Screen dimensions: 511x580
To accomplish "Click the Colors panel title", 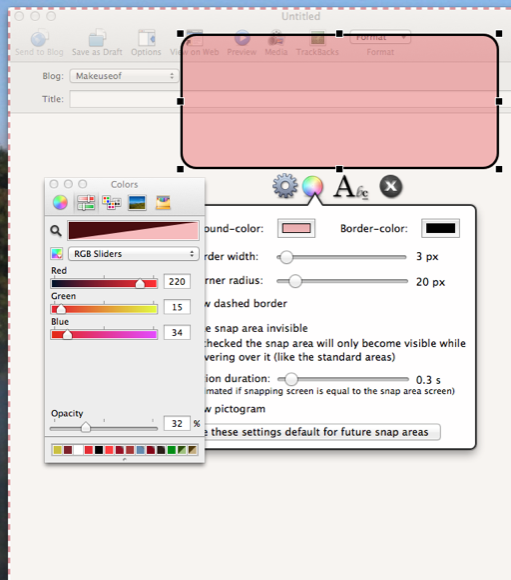I will [x=124, y=184].
